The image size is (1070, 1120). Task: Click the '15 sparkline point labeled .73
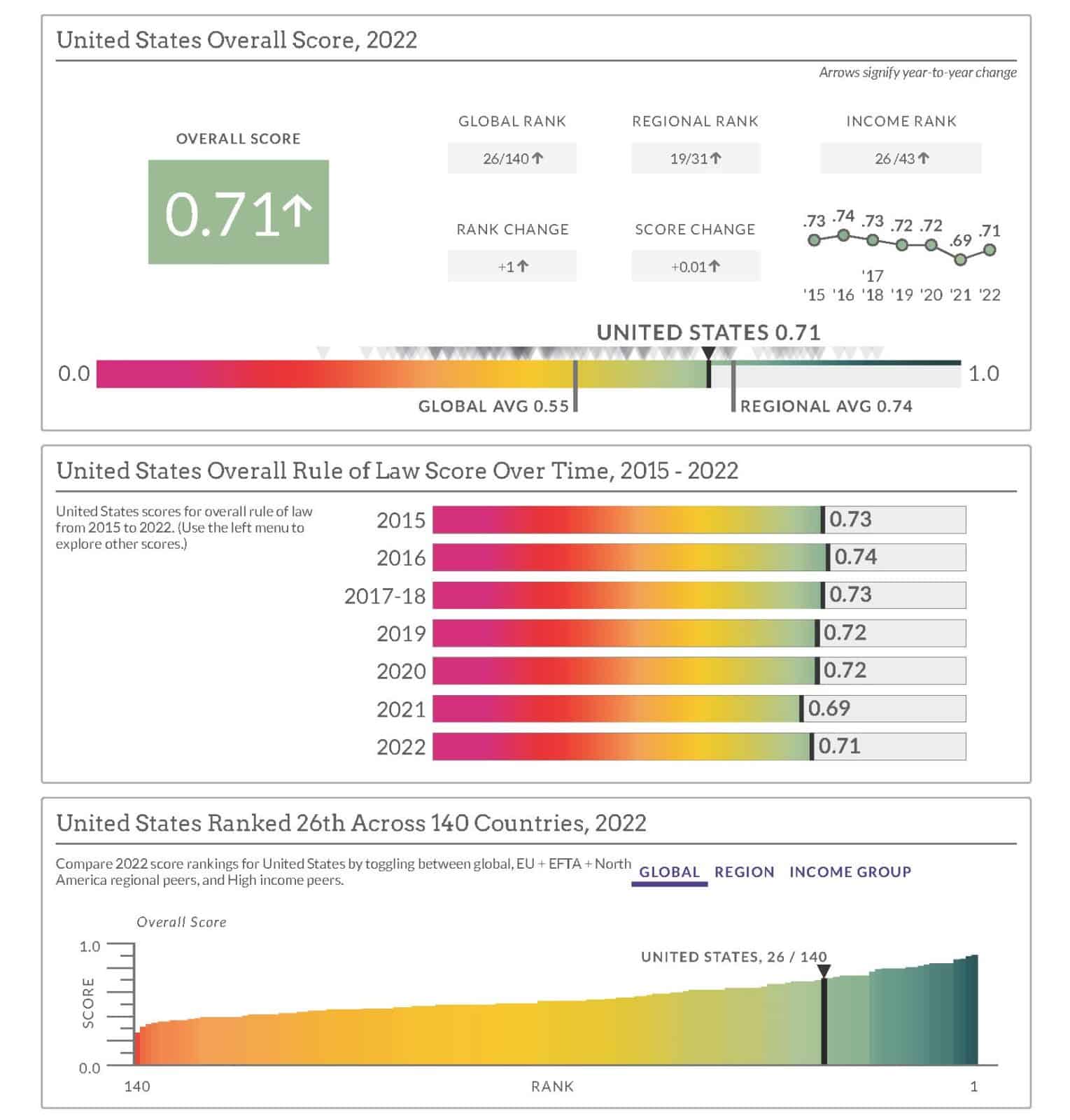pos(814,240)
